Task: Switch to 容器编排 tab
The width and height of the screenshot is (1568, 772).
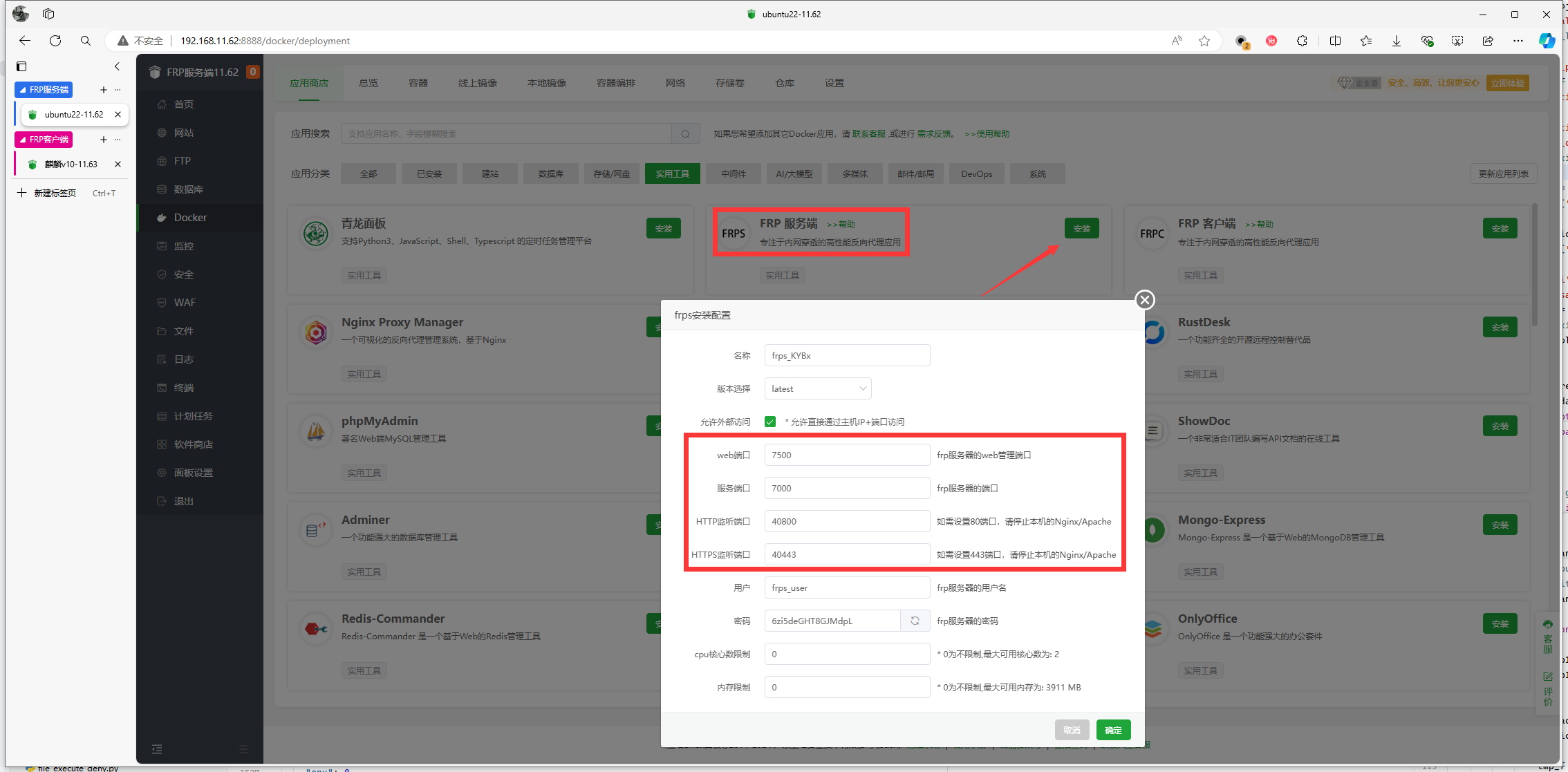Action: point(616,83)
